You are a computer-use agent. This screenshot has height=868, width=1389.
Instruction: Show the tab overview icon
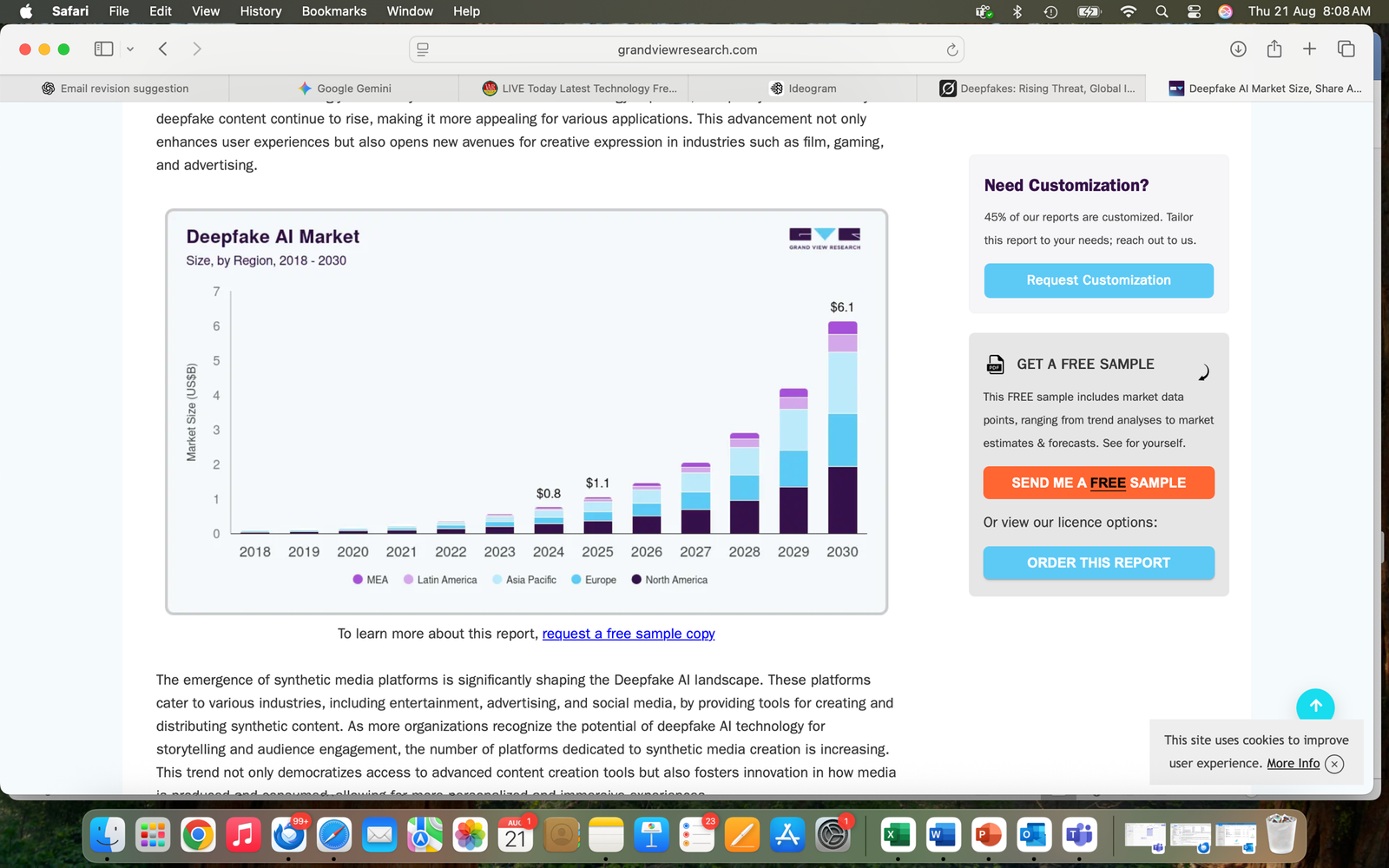[x=1346, y=49]
